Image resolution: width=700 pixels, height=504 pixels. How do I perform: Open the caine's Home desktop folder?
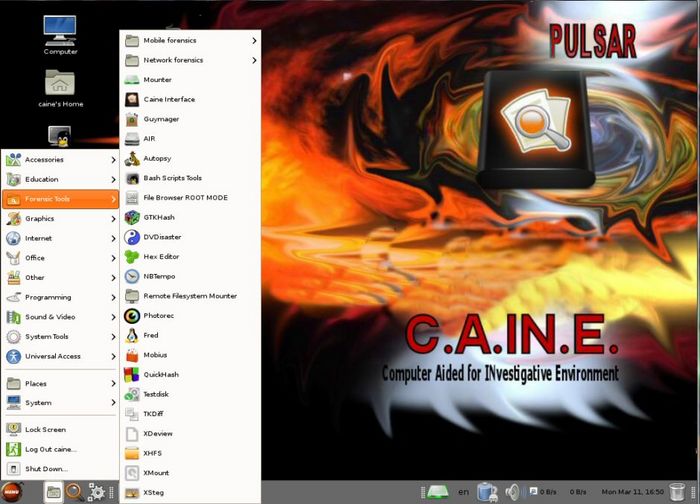click(60, 88)
